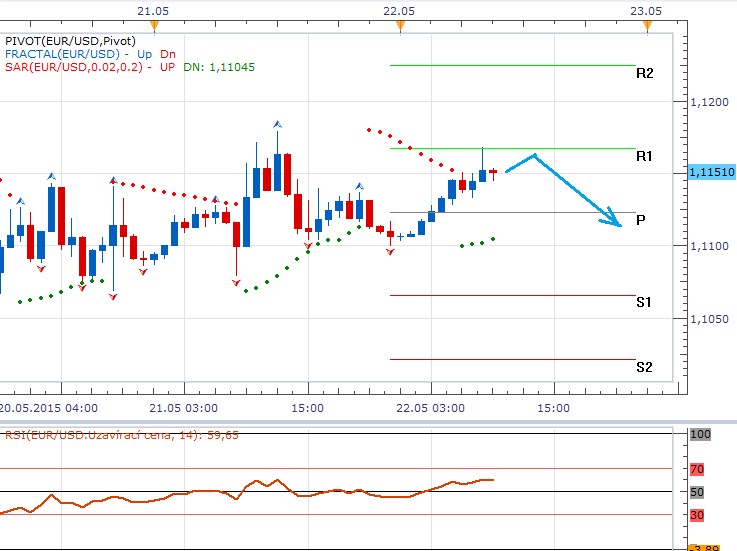737x551 pixels.
Task: Click the orange day marker below 21.05
Action: pyautogui.click(x=153, y=25)
